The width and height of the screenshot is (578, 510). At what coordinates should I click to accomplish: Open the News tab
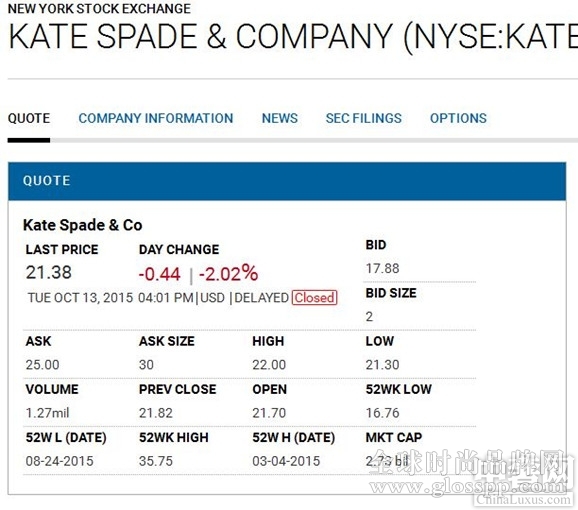click(279, 118)
